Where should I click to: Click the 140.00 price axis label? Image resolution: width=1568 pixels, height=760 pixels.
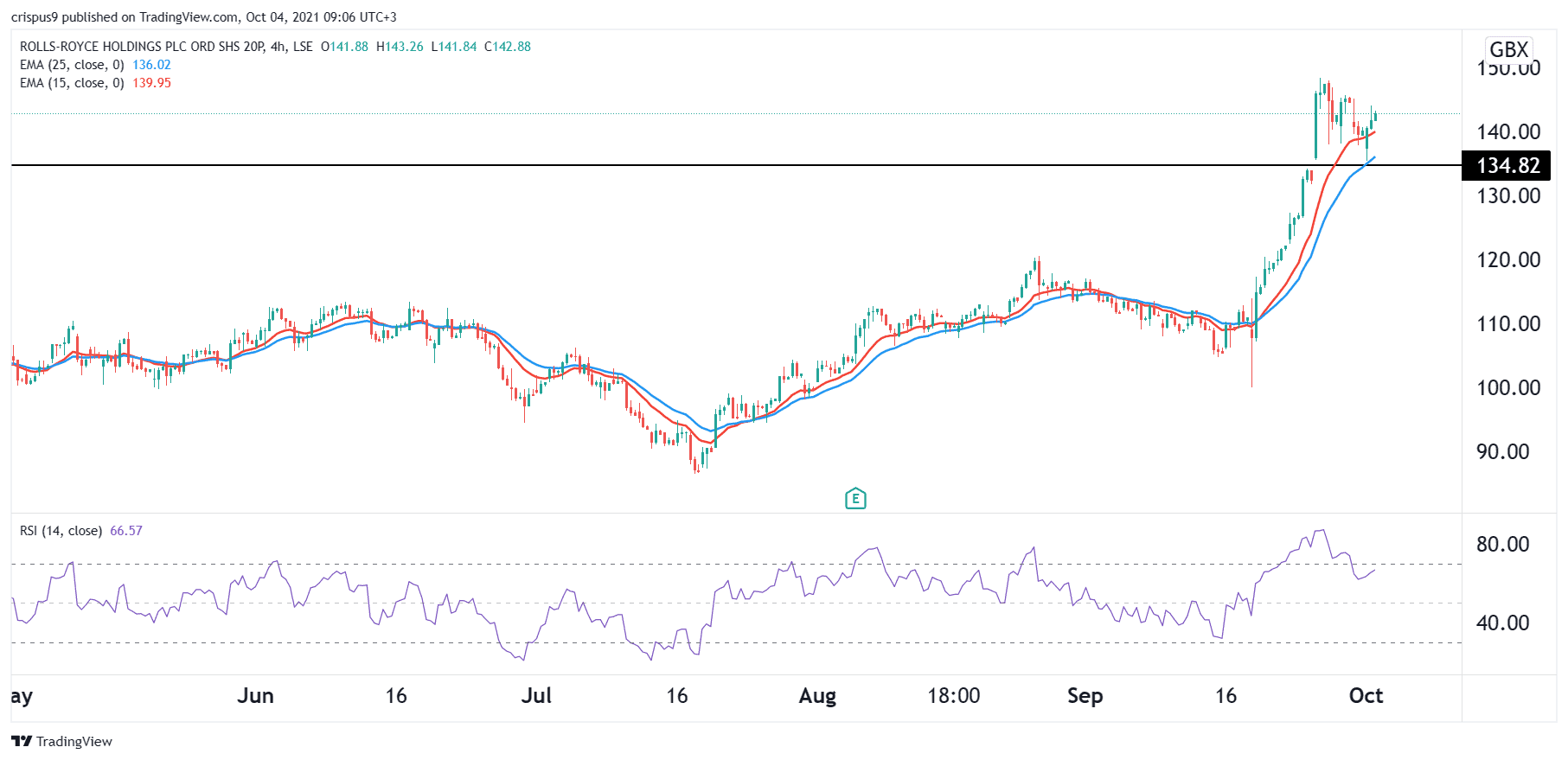pos(1508,132)
